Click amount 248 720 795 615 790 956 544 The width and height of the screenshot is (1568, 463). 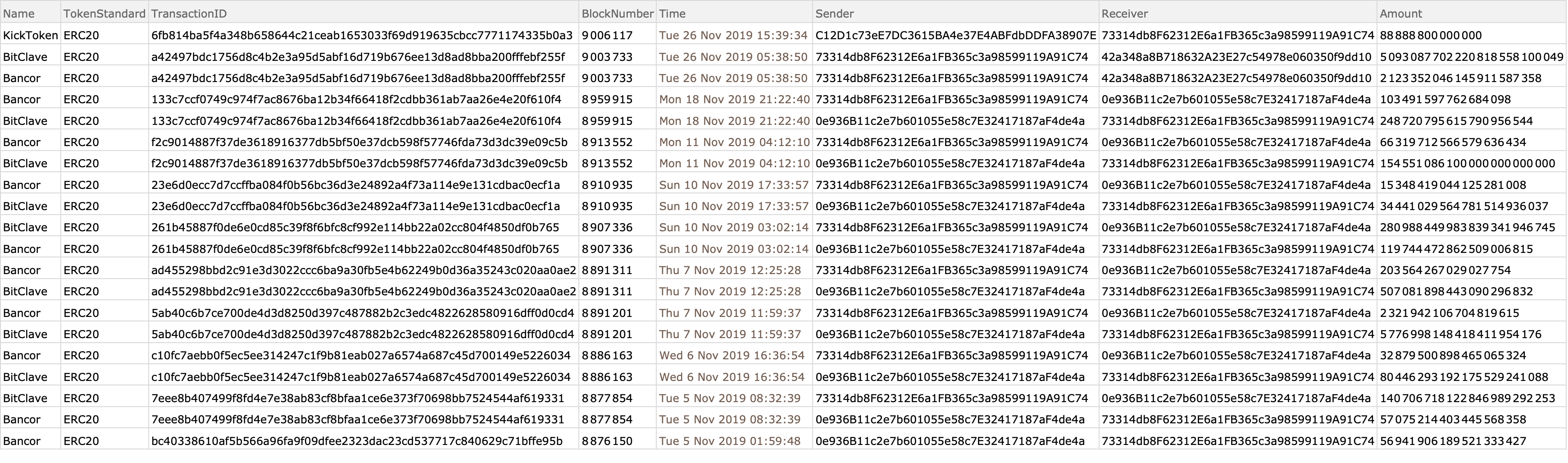pos(1456,121)
